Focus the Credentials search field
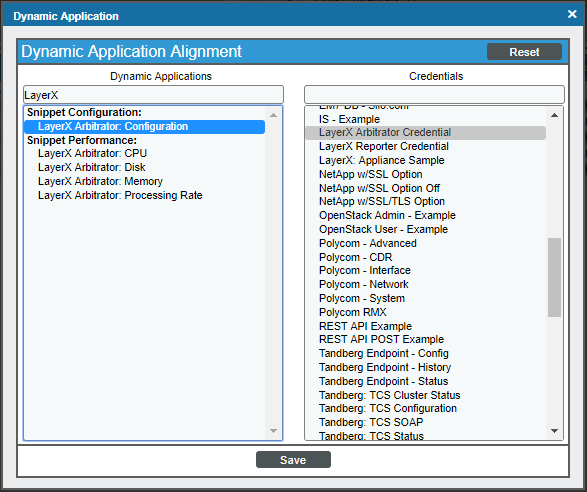The height and width of the screenshot is (492, 587). pos(434,95)
